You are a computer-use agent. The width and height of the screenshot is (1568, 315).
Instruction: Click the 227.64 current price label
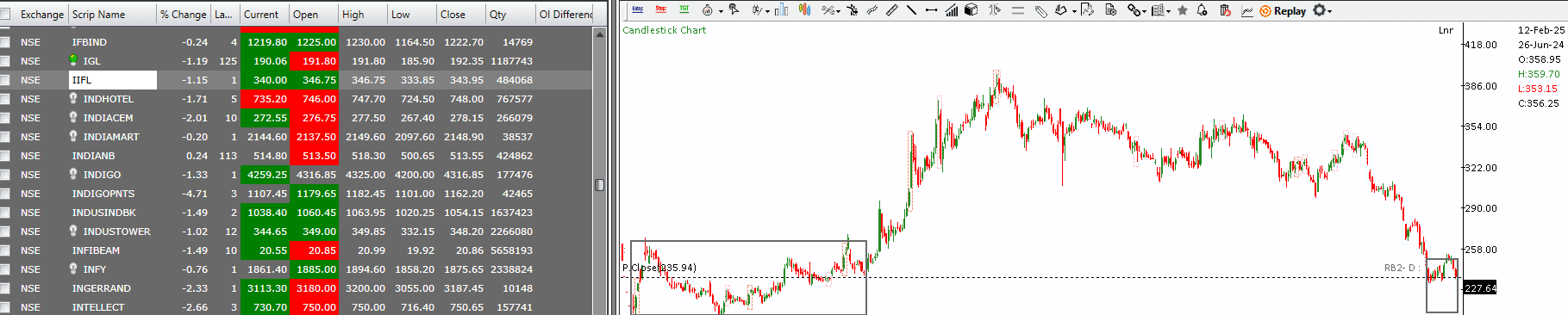tap(1480, 288)
